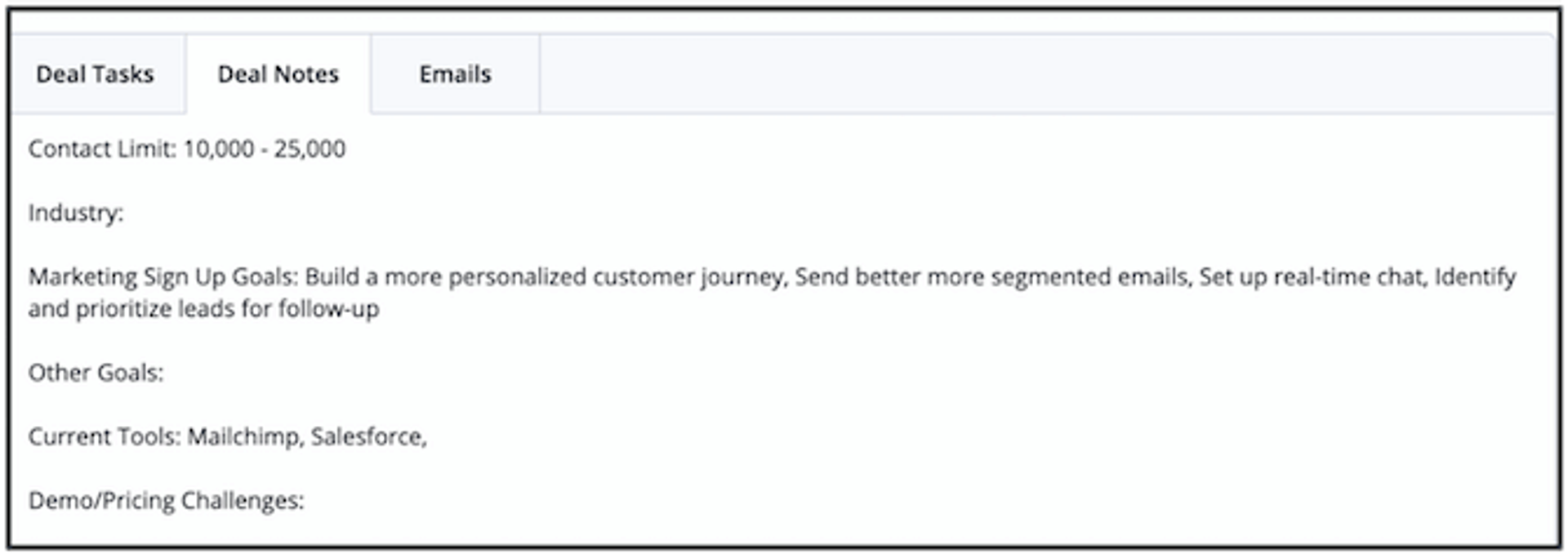Click the "Salesforce" tool name

(367, 436)
